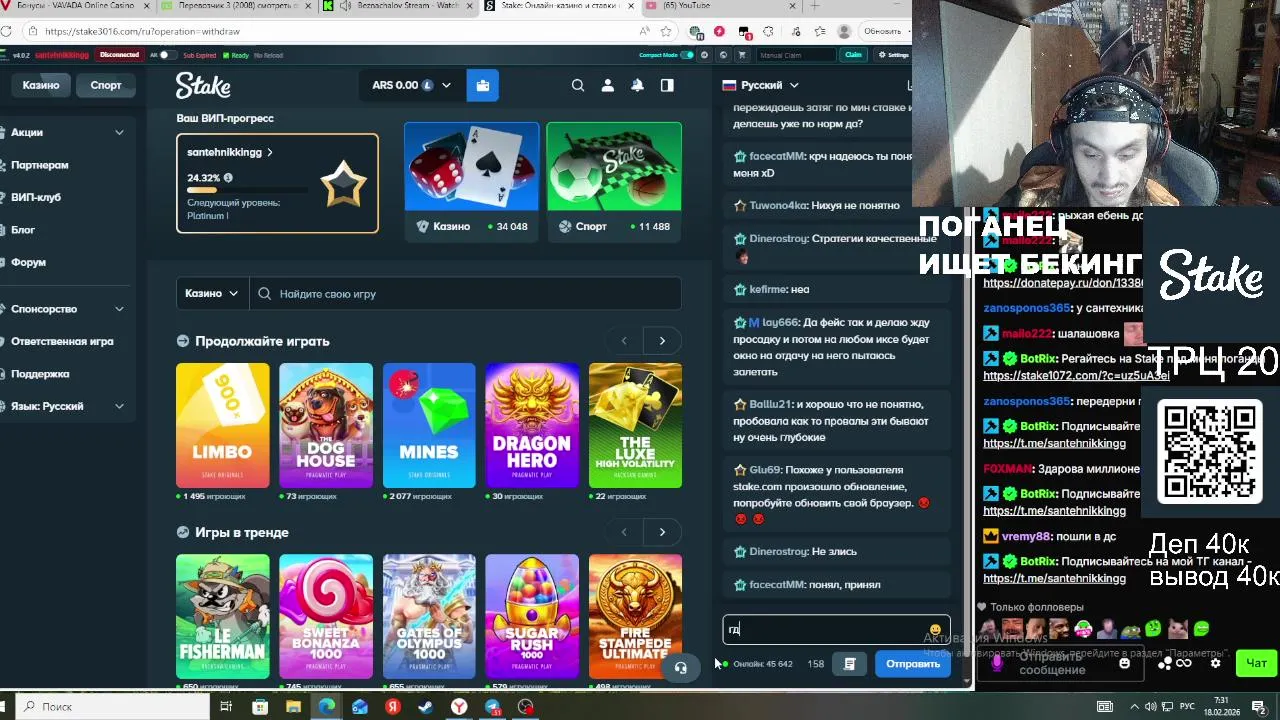Click the Kick chat microphone icon
Image resolution: width=1280 pixels, height=720 pixels.
(x=997, y=663)
